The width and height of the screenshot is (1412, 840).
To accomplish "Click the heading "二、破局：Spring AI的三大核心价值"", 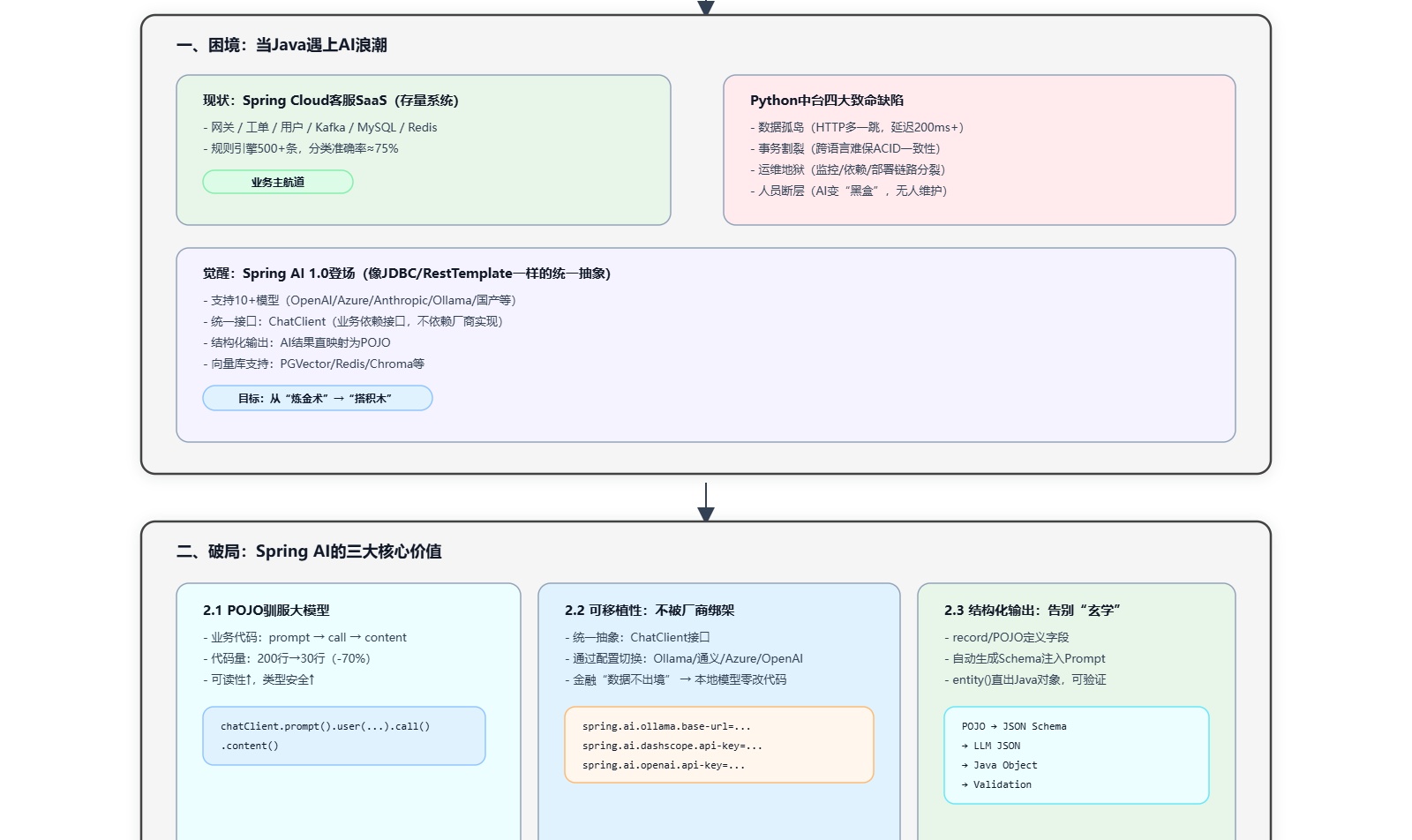I will point(309,551).
